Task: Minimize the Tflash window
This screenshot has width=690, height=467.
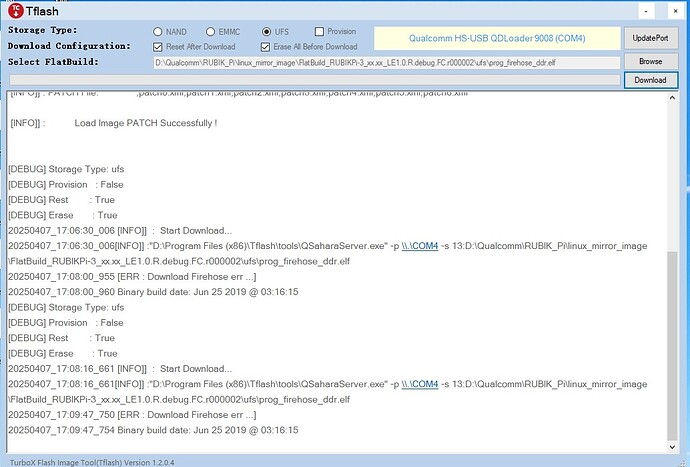Action: (592, 12)
